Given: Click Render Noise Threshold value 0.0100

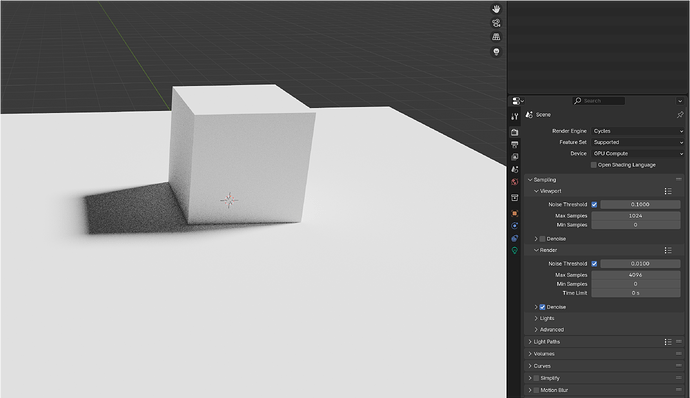Looking at the screenshot, I should tap(640, 263).
